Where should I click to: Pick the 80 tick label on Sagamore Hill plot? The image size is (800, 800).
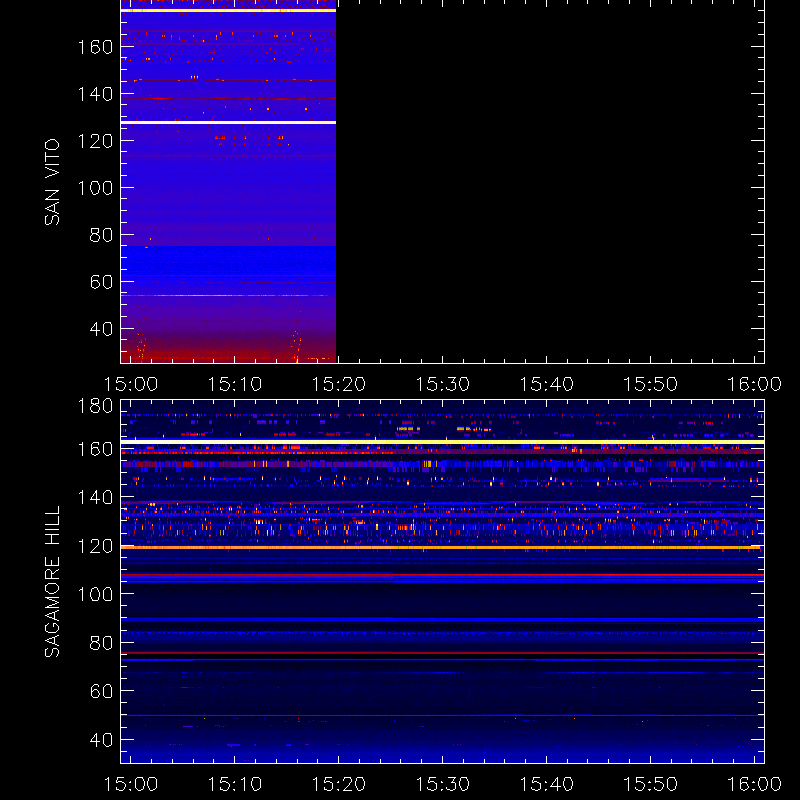[x=101, y=643]
